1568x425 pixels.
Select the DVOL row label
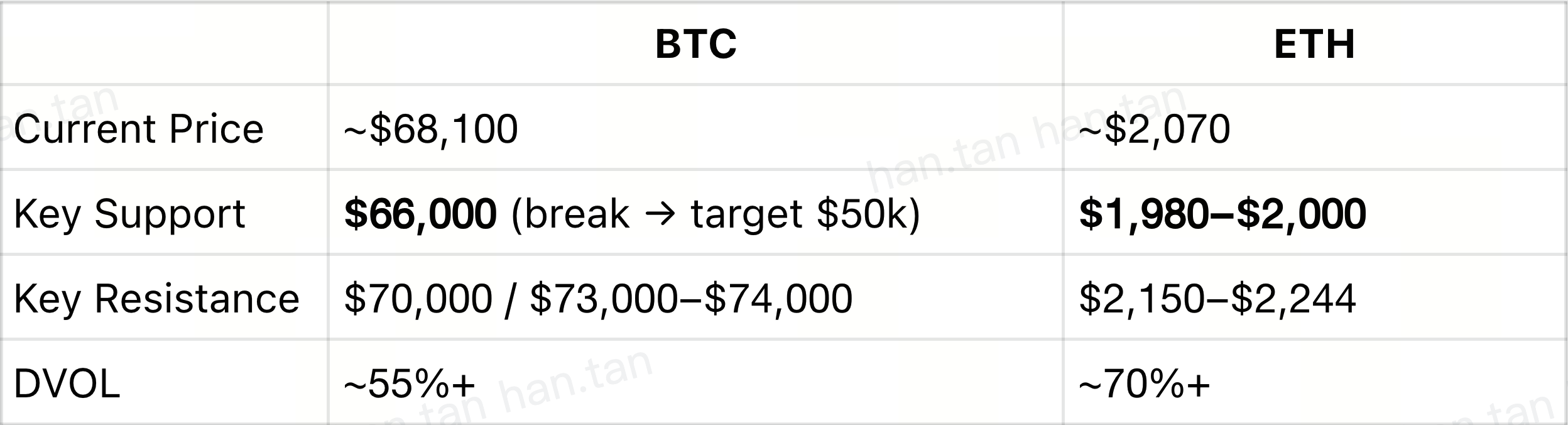click(x=67, y=384)
